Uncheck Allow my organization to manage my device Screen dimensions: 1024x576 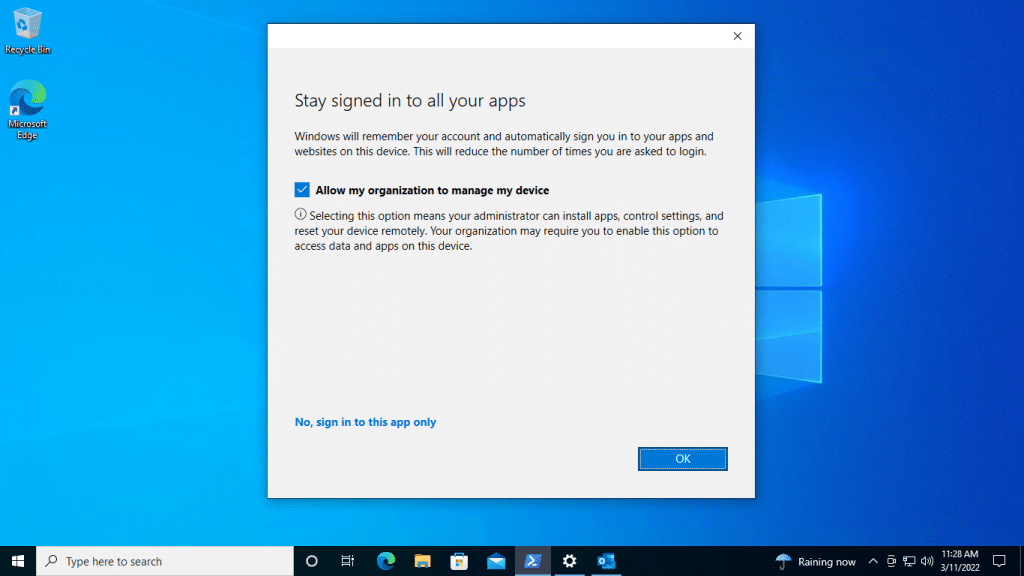coord(302,190)
